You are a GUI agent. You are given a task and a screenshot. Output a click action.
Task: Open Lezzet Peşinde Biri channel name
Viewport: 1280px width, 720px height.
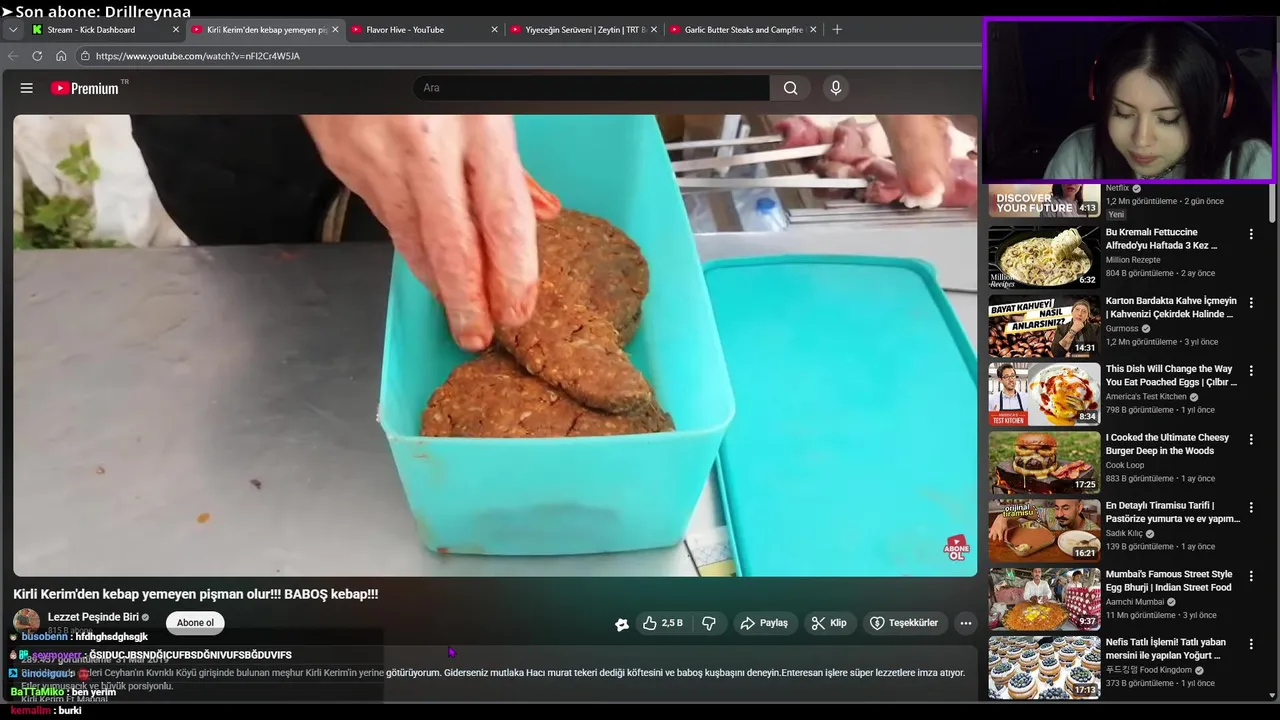93,617
